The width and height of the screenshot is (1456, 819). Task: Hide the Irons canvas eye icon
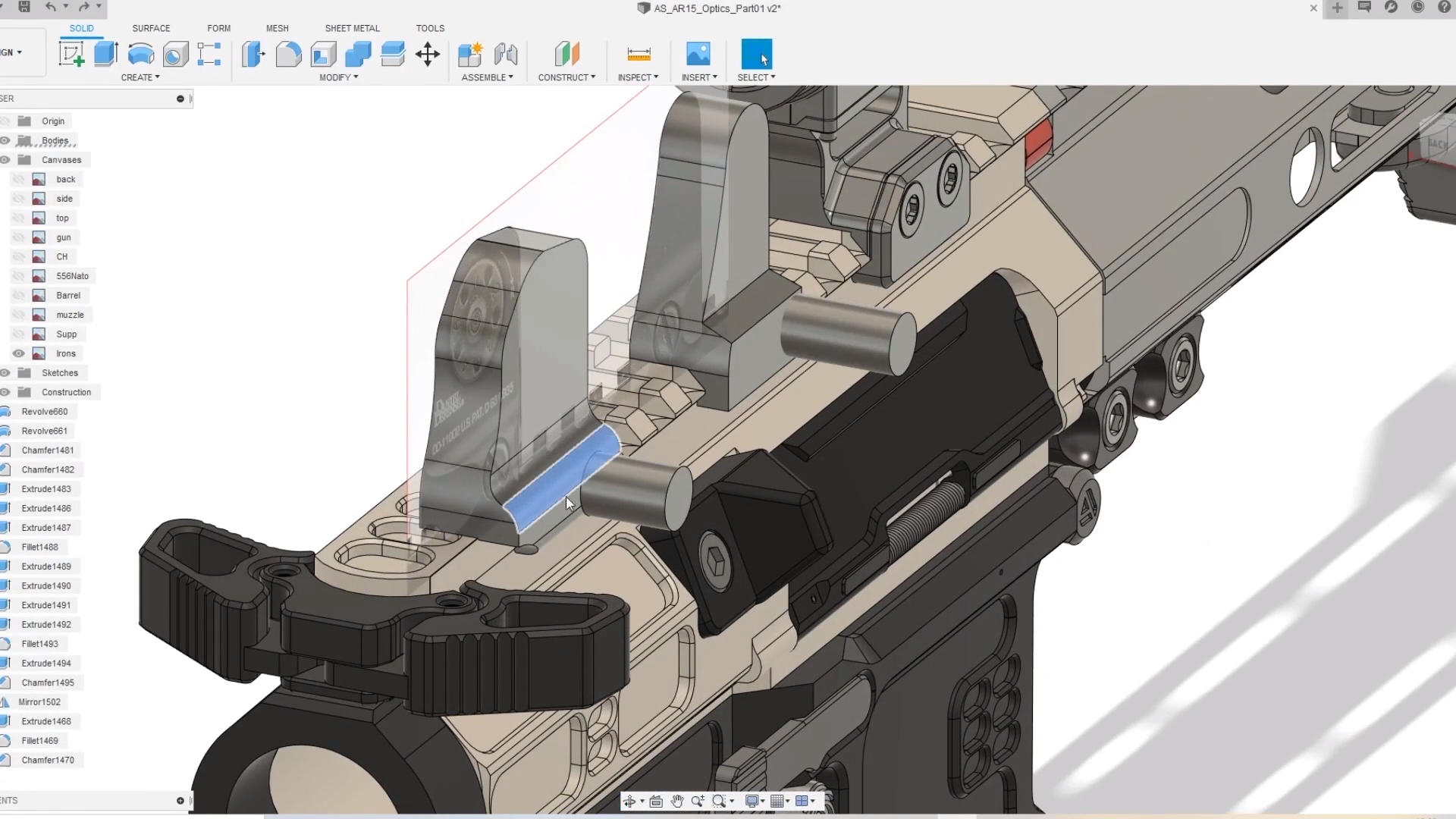(19, 353)
